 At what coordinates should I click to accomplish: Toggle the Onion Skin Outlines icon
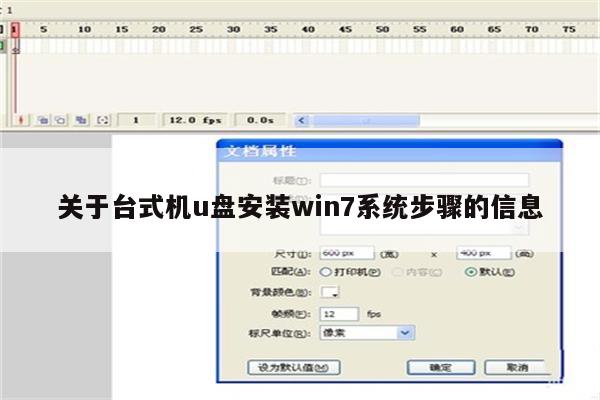coord(60,120)
